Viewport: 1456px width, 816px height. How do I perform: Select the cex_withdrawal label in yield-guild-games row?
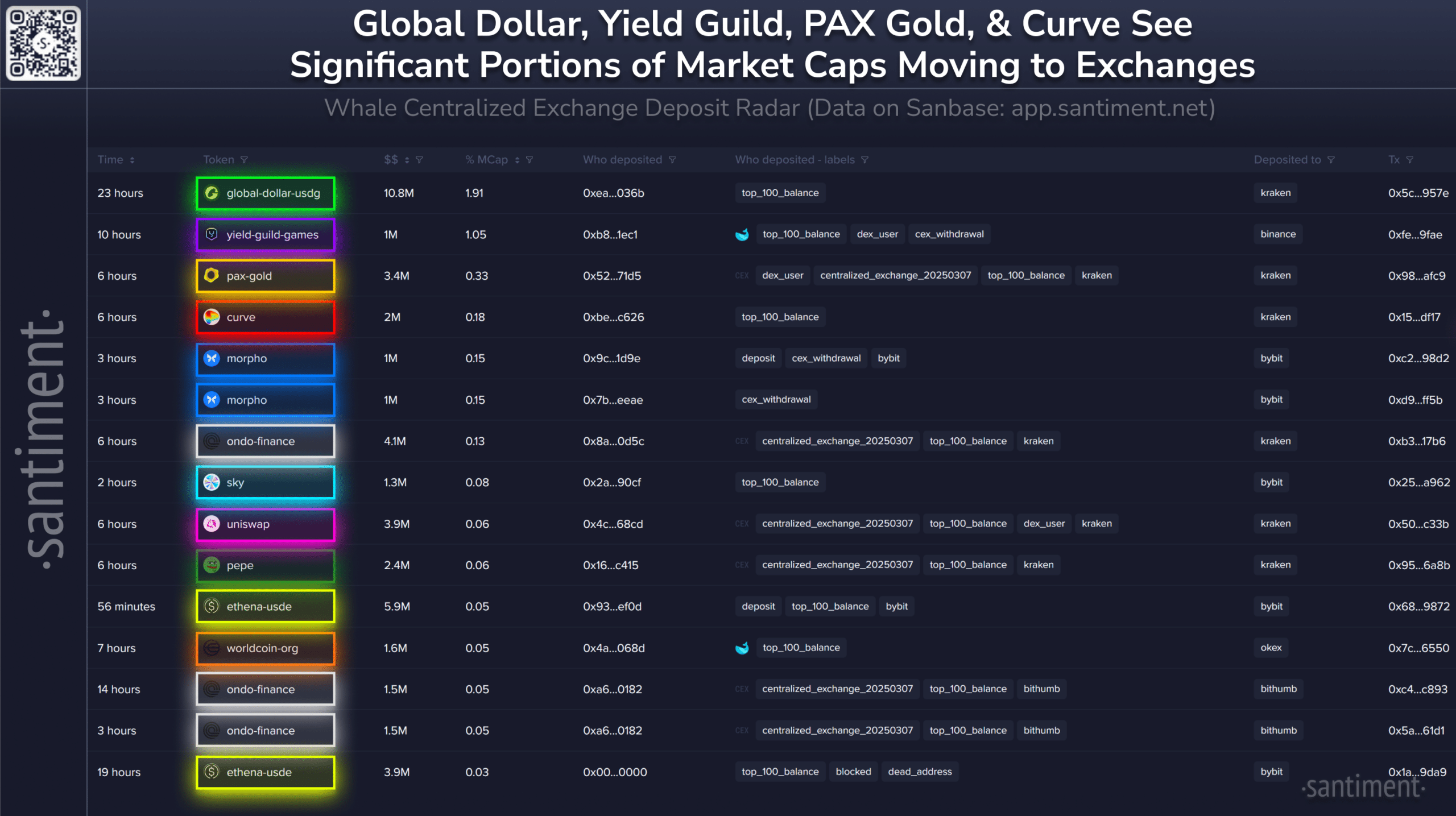click(949, 234)
